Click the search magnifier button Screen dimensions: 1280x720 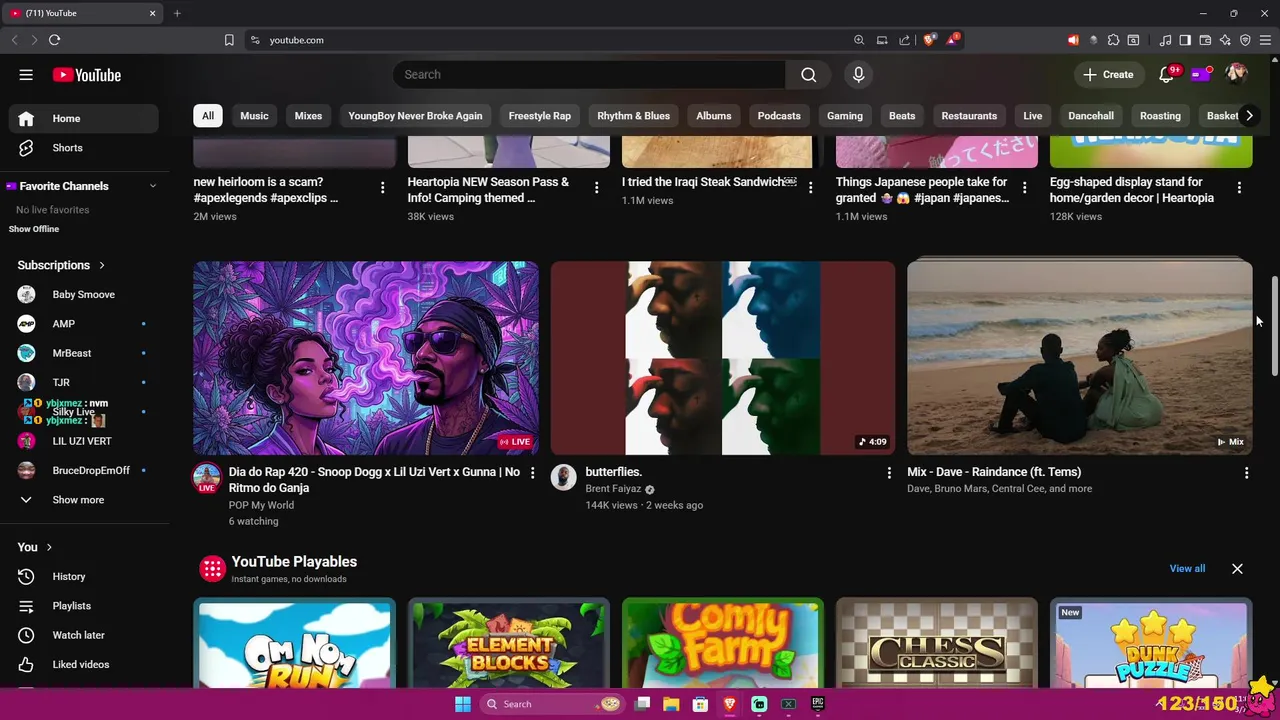pyautogui.click(x=808, y=75)
